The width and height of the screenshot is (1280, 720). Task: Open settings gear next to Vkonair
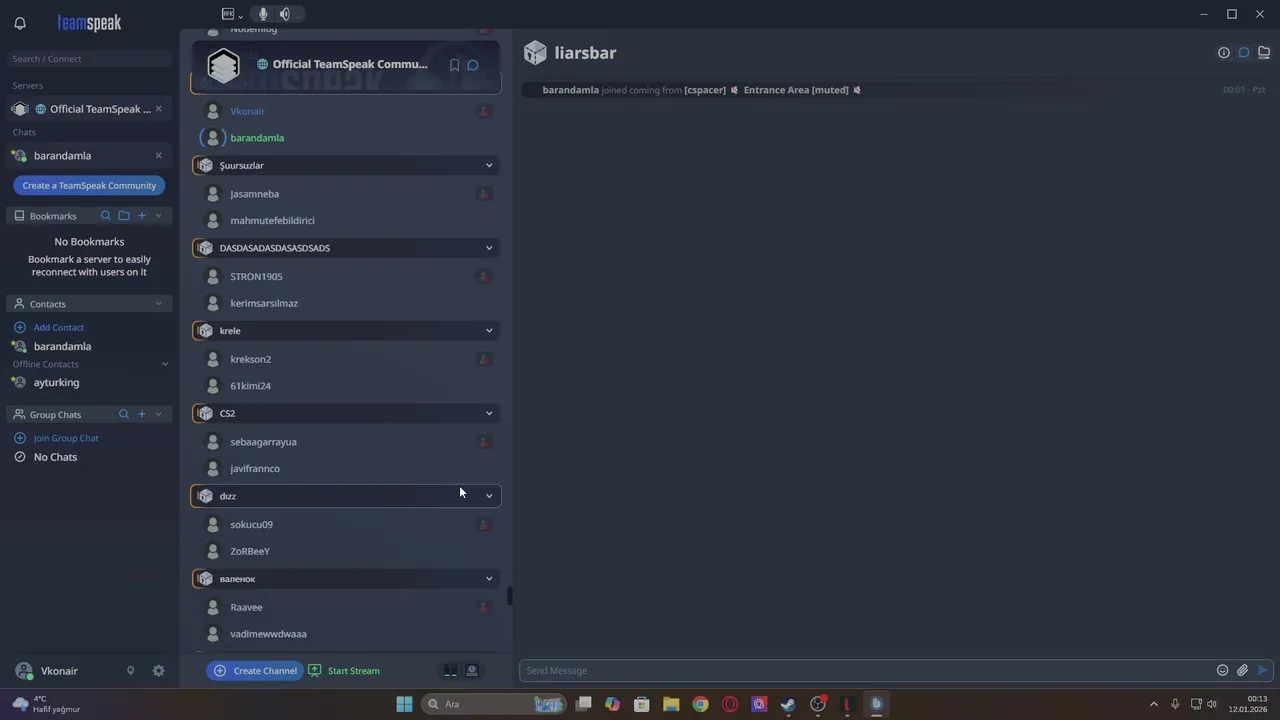tap(158, 671)
